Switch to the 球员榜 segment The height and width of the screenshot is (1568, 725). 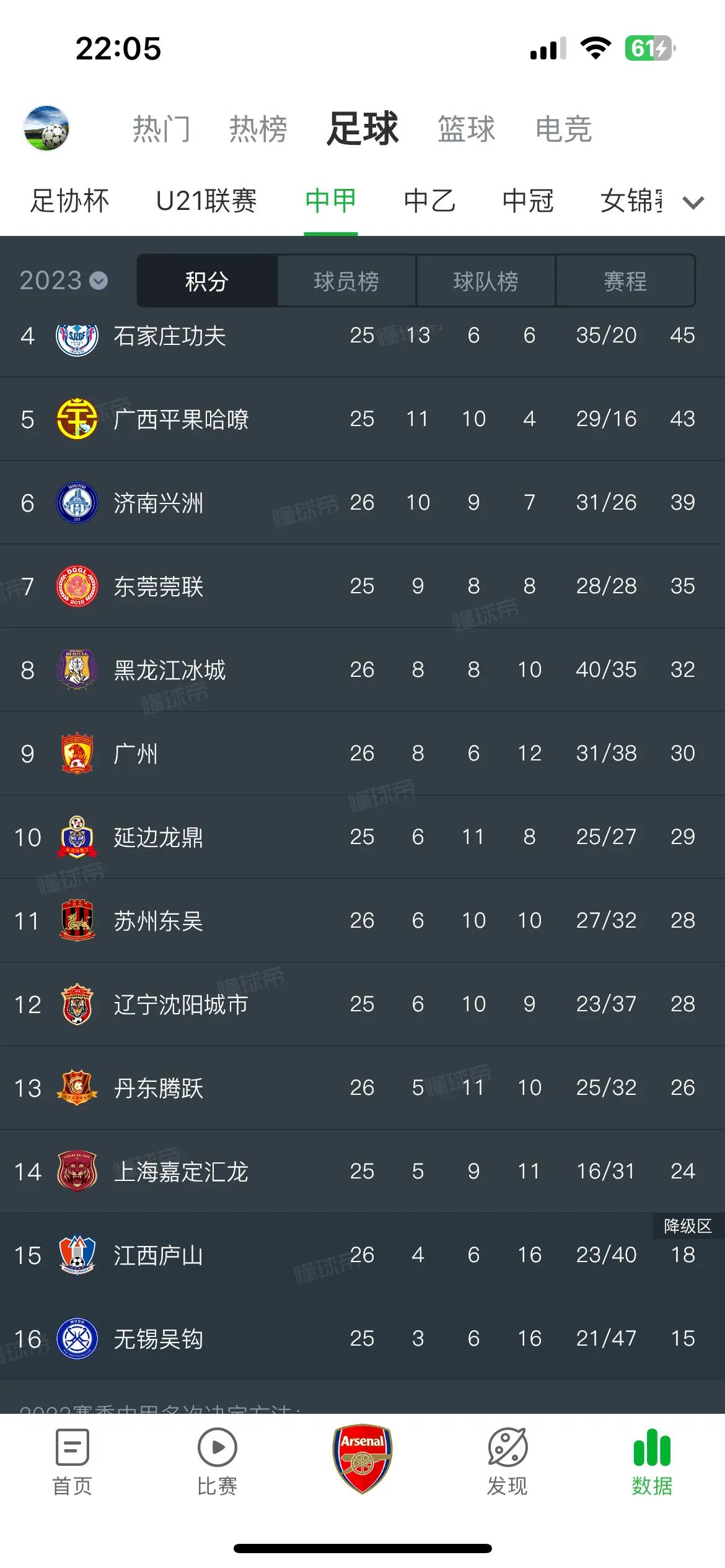(x=346, y=281)
